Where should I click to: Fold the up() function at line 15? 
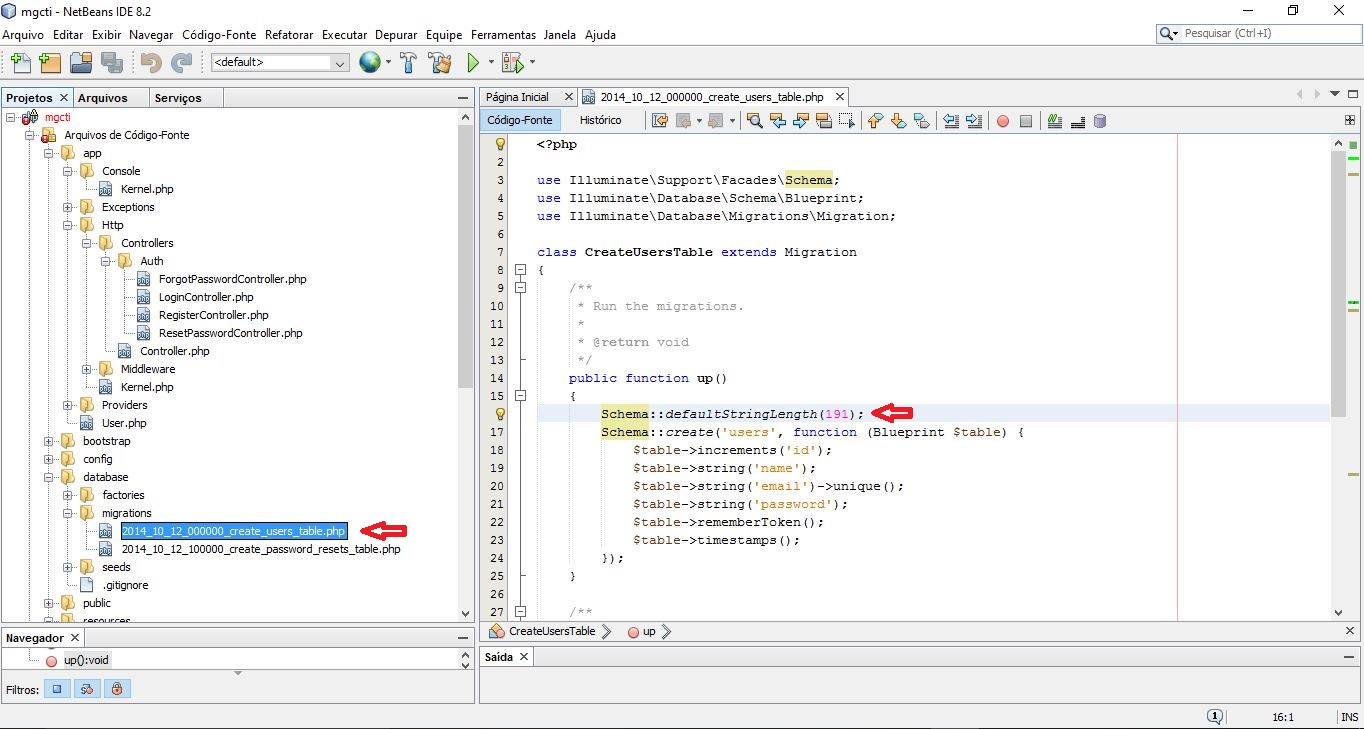point(520,396)
